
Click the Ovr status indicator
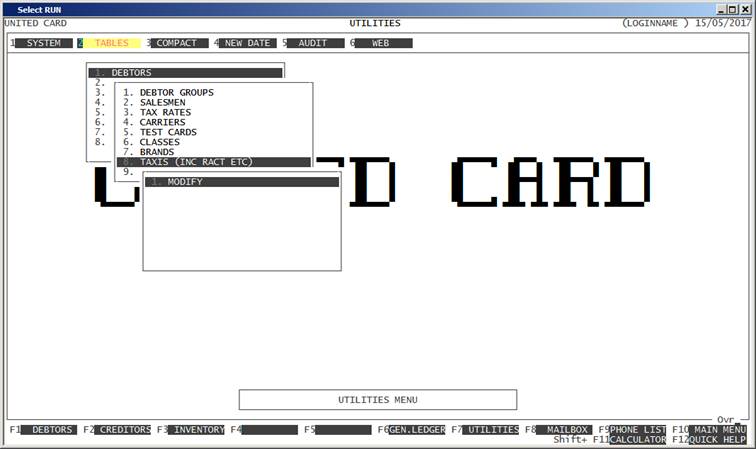coord(726,420)
